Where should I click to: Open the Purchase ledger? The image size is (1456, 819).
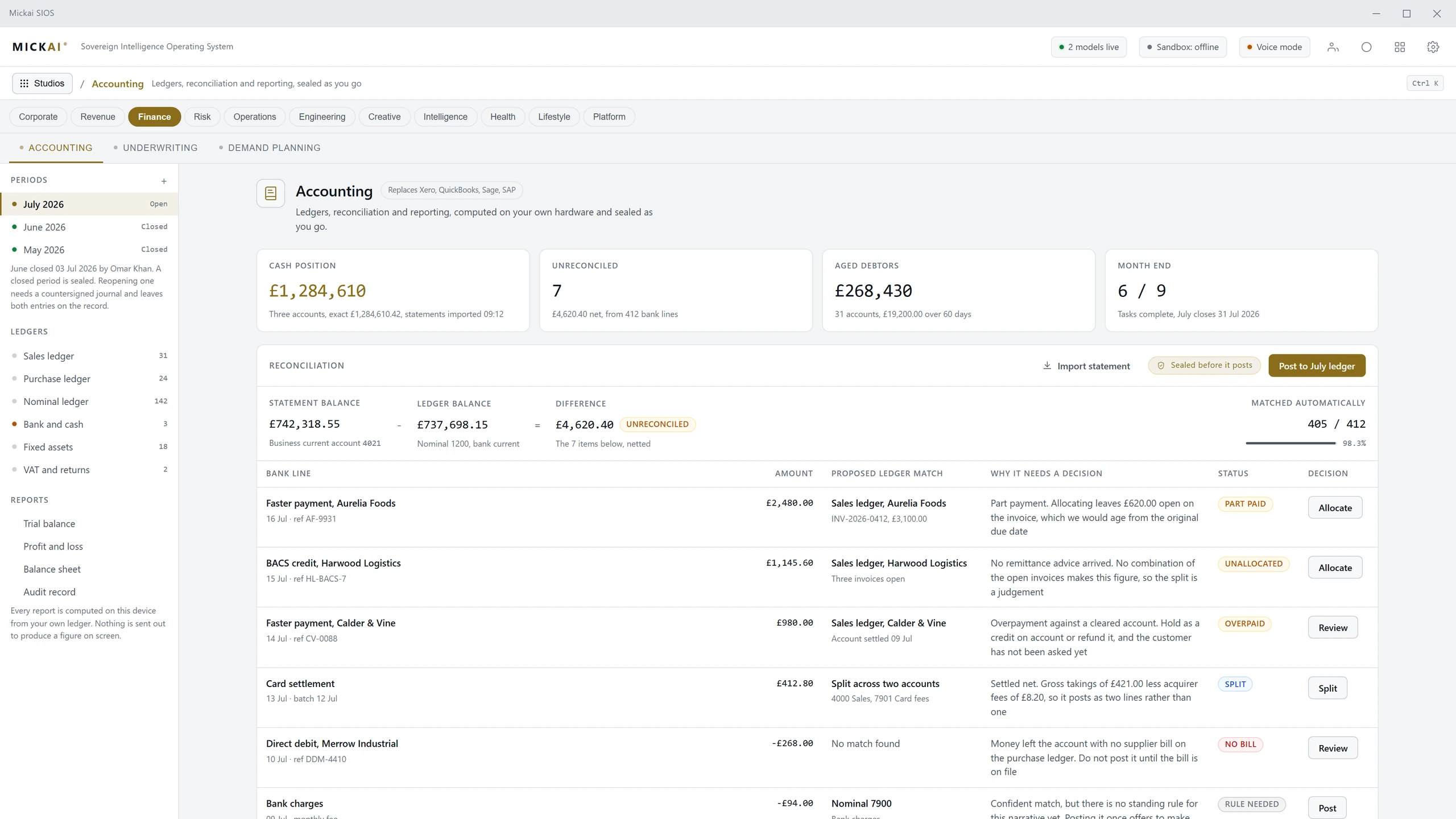pos(89,379)
